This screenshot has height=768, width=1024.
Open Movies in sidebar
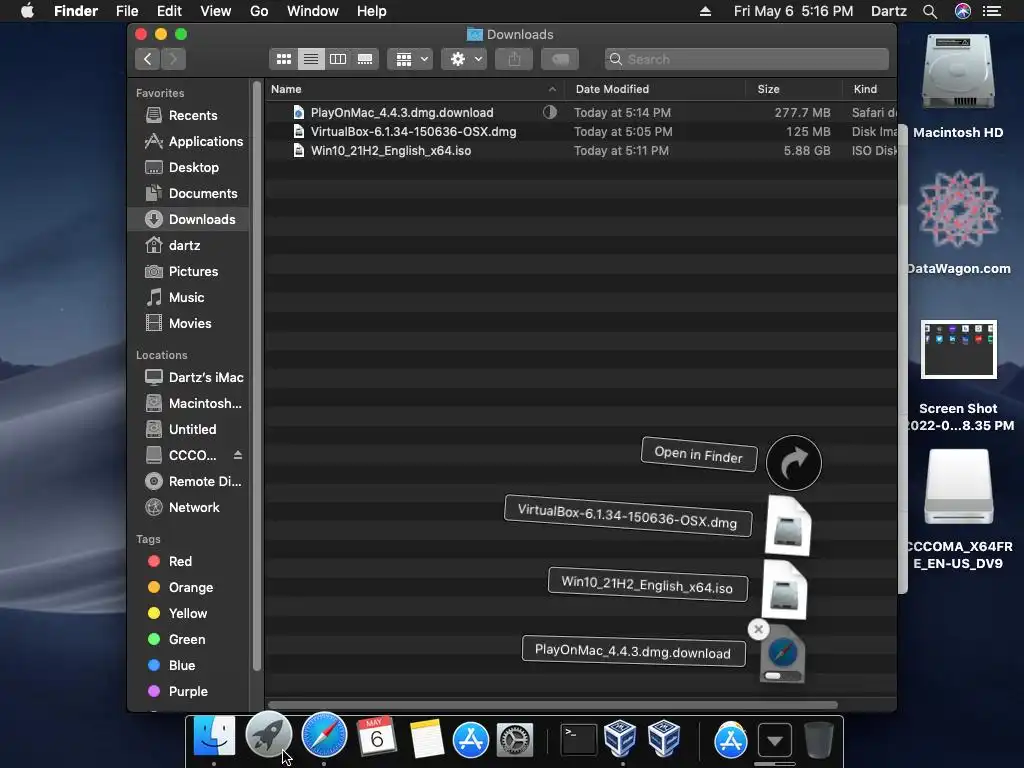[x=188, y=324]
